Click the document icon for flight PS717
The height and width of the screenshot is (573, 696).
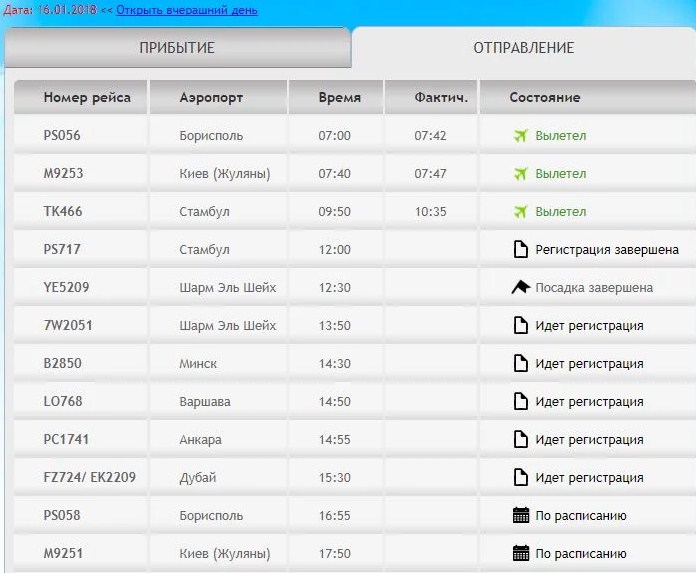tap(519, 249)
